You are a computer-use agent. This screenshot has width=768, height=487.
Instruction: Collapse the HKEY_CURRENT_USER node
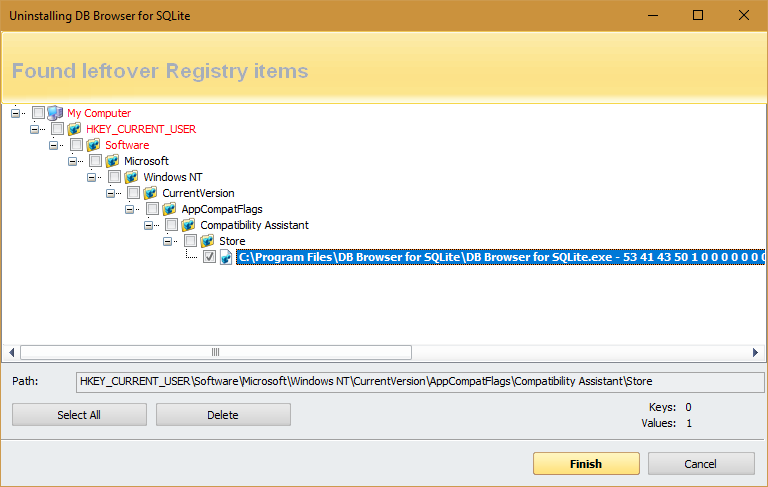pyautogui.click(x=34, y=129)
